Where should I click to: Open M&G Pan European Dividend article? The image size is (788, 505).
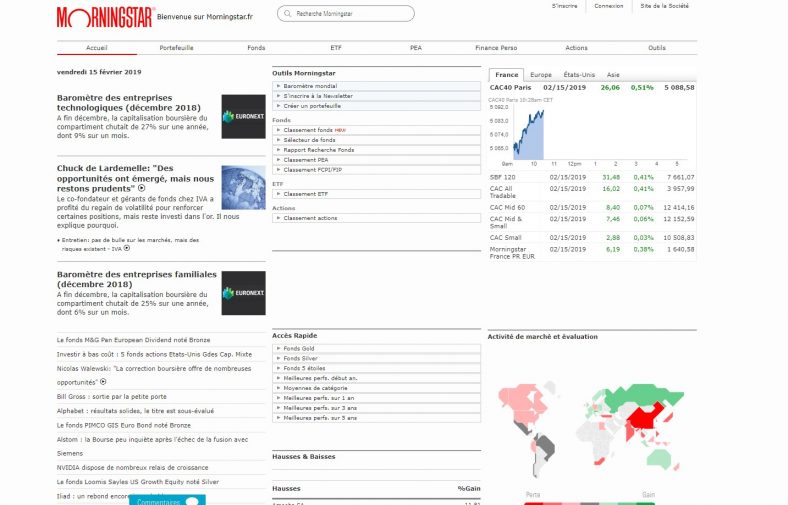click(133, 340)
